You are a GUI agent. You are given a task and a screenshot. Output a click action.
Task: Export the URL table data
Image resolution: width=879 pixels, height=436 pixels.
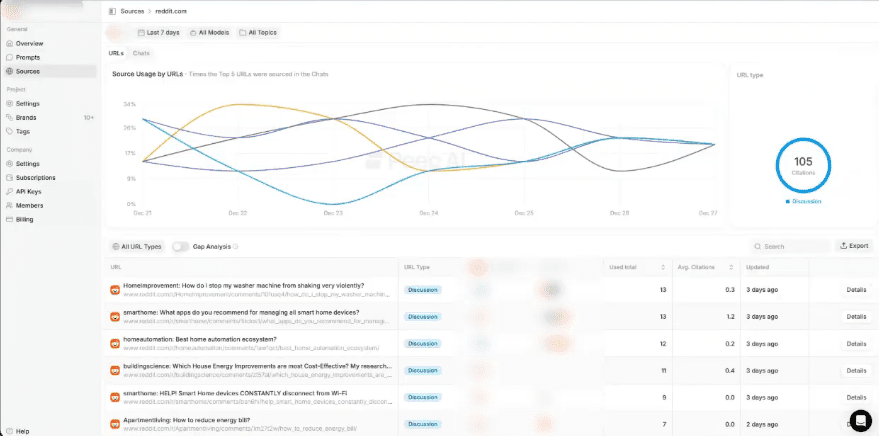856,246
